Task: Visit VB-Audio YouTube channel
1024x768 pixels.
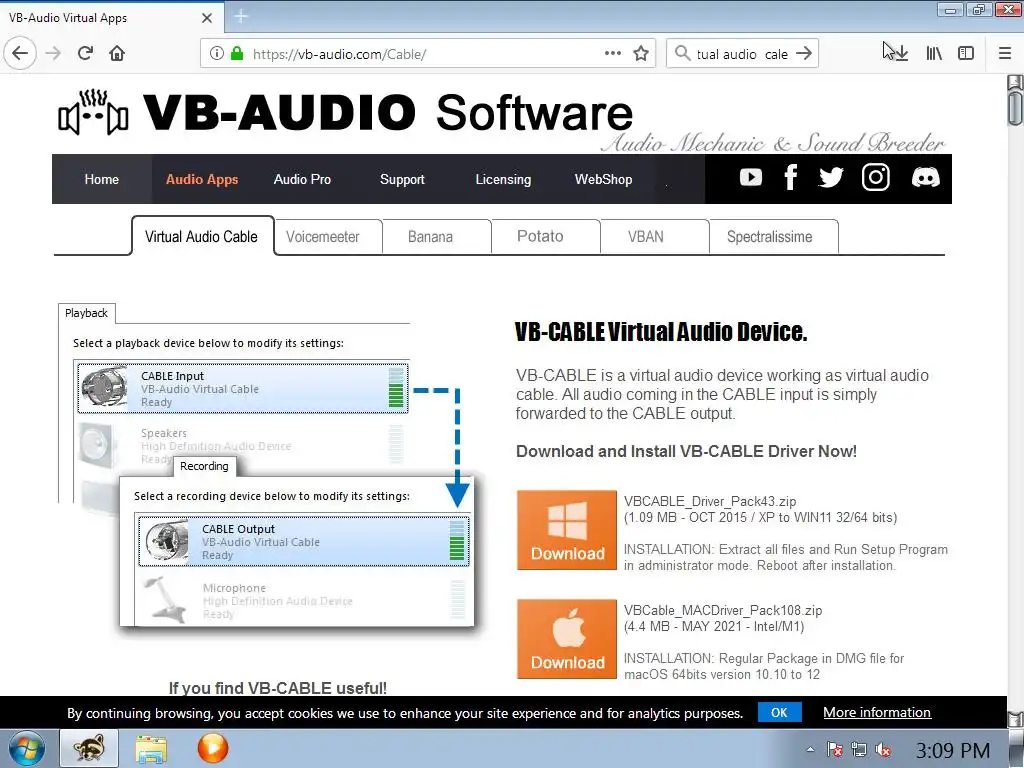Action: (x=751, y=178)
